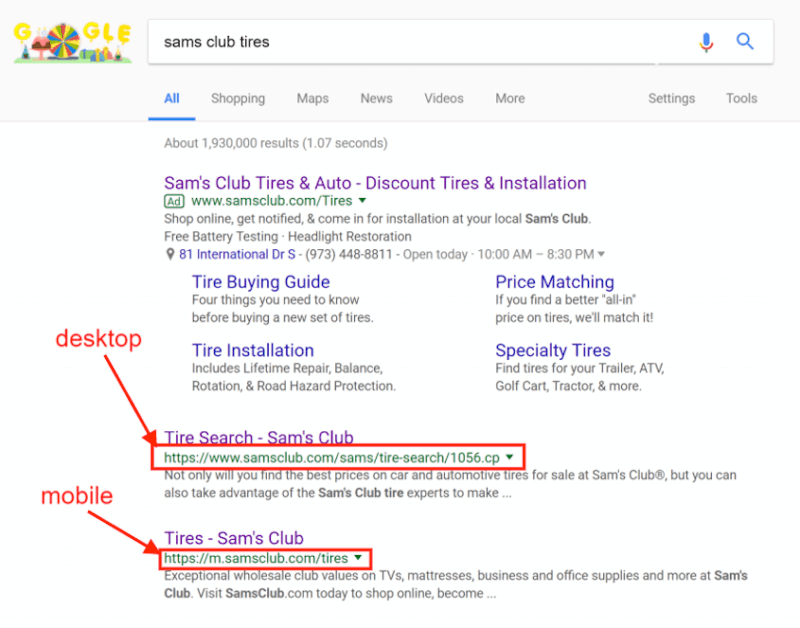
Task: Expand store hours dropdown after 8:30 PM
Action: (601, 254)
